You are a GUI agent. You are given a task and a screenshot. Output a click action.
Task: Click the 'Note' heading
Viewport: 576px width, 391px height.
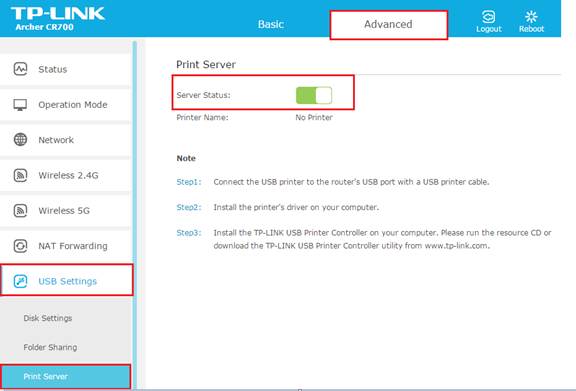(x=186, y=158)
